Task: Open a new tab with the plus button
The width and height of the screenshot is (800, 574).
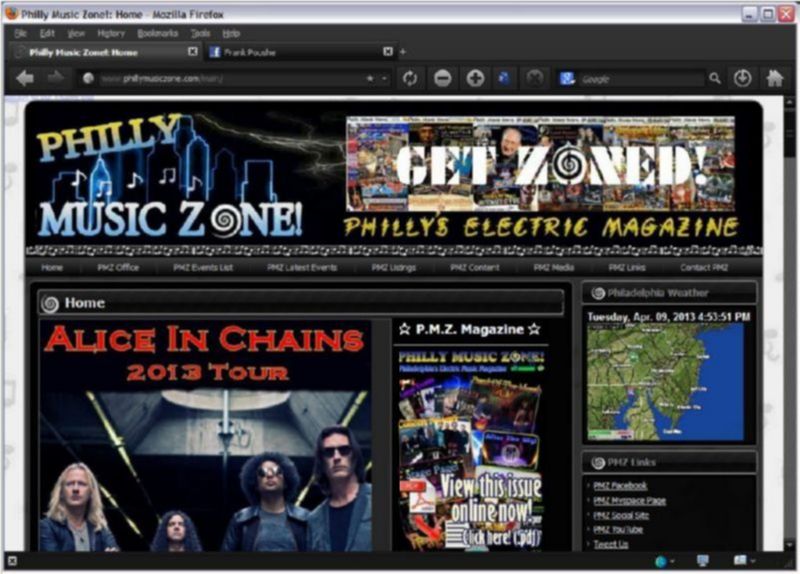Action: coord(403,52)
